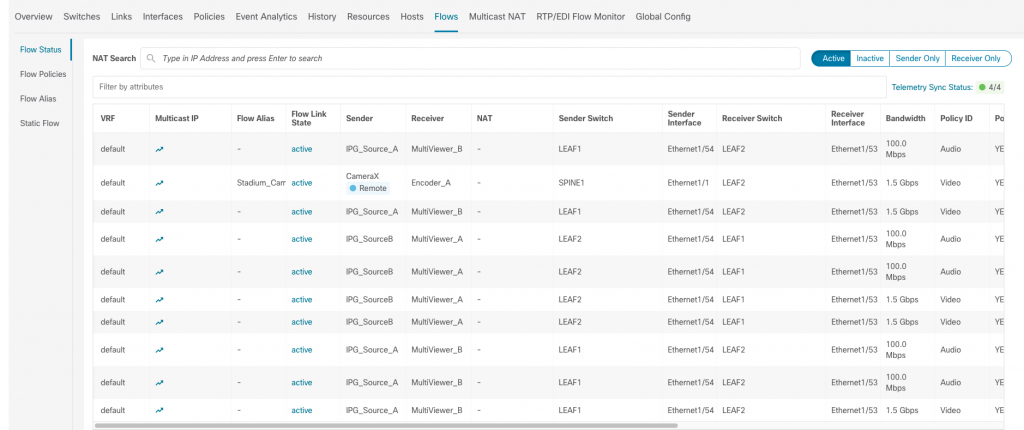Sort by the Flow Alias column header
This screenshot has height=430, width=1024.
click(x=255, y=118)
